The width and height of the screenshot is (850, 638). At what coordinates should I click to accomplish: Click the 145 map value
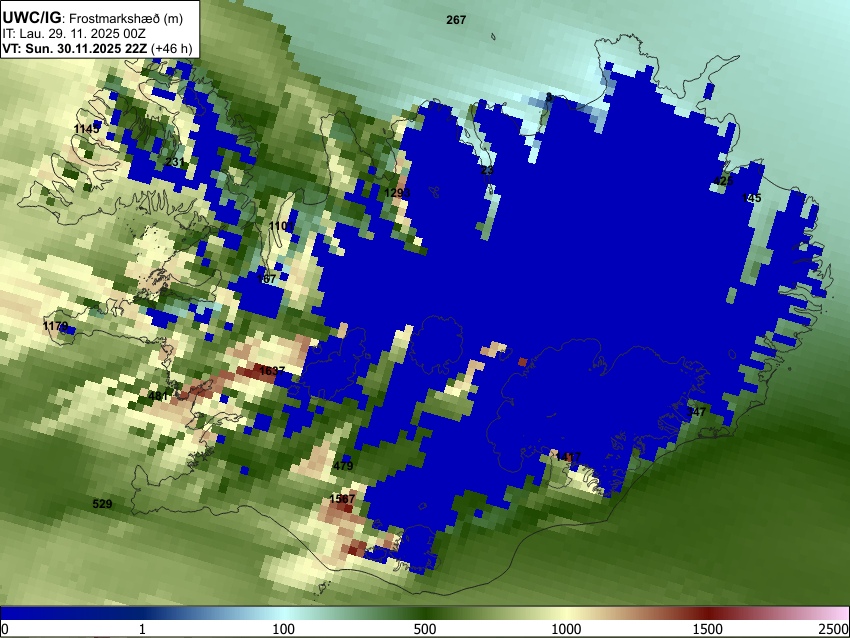[x=751, y=198]
